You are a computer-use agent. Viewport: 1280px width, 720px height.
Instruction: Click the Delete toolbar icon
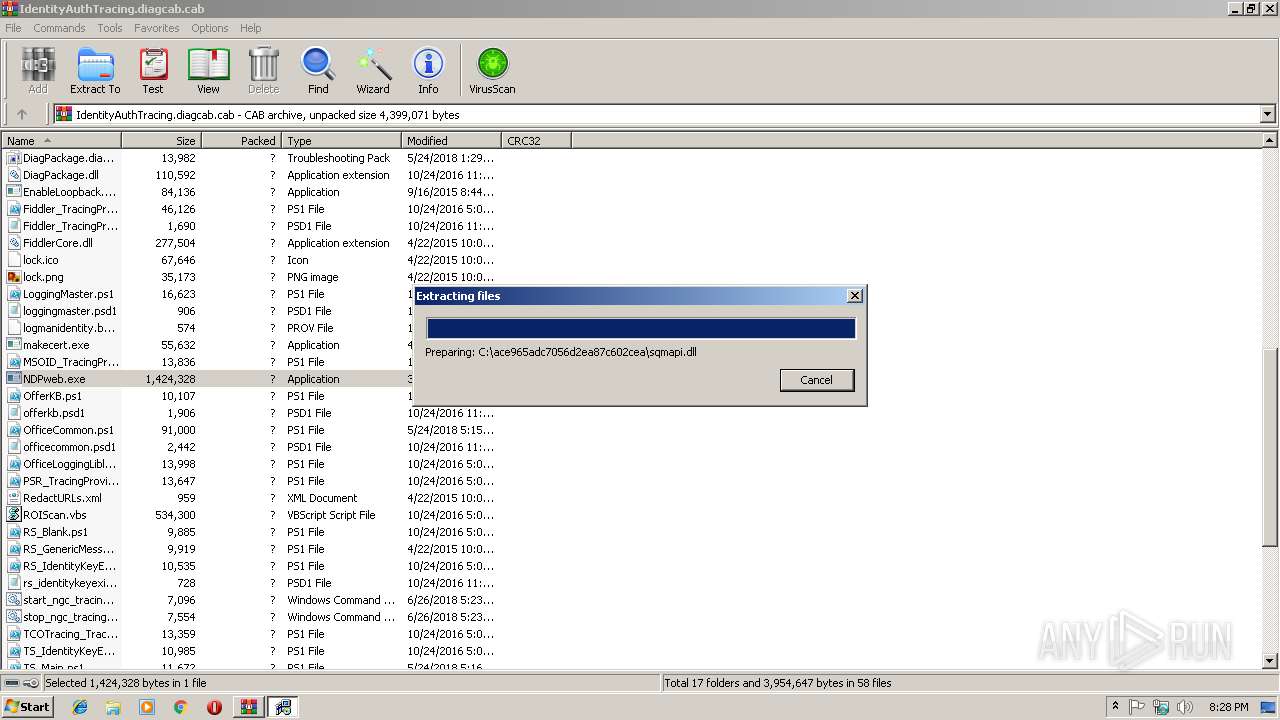pyautogui.click(x=263, y=70)
